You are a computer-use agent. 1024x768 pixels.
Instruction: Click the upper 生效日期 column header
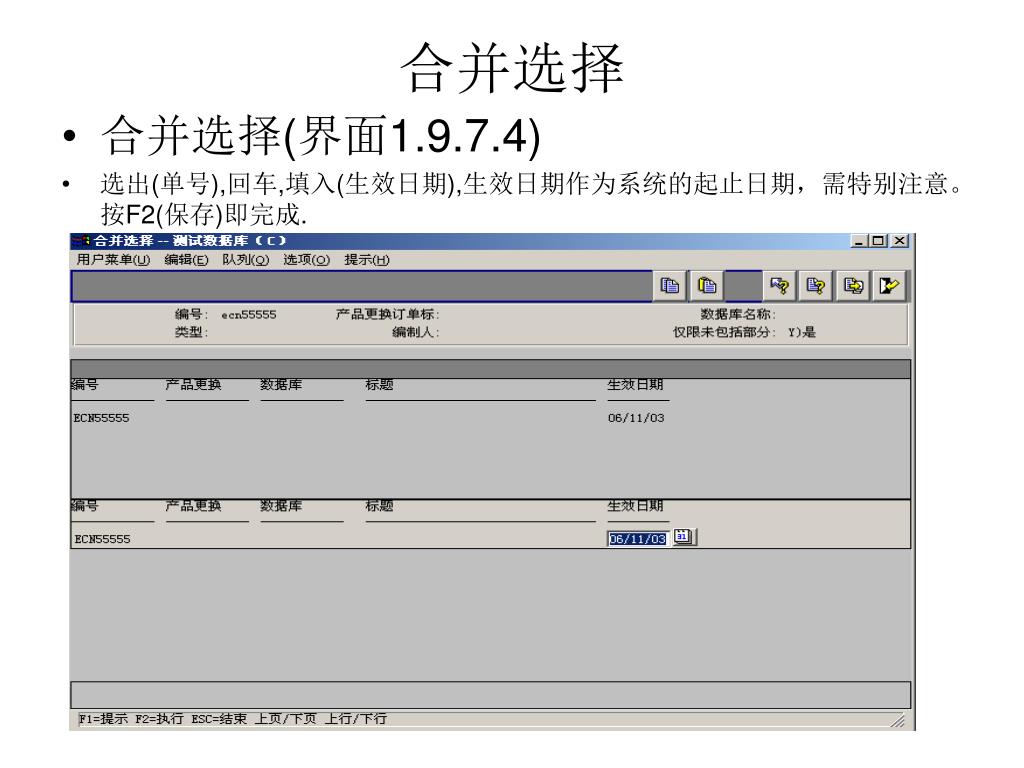coord(635,385)
